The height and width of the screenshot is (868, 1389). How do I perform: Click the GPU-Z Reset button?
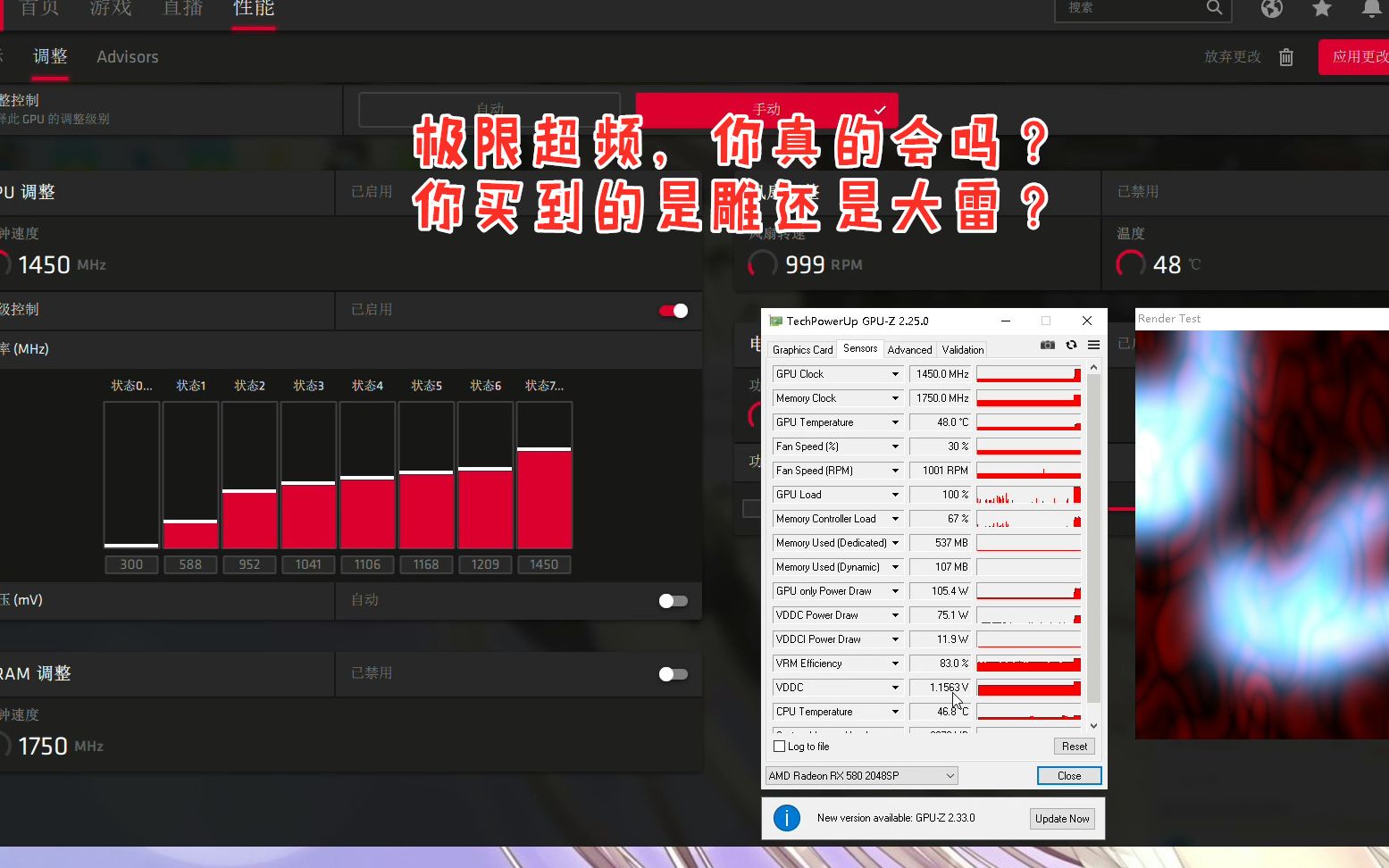[1075, 747]
